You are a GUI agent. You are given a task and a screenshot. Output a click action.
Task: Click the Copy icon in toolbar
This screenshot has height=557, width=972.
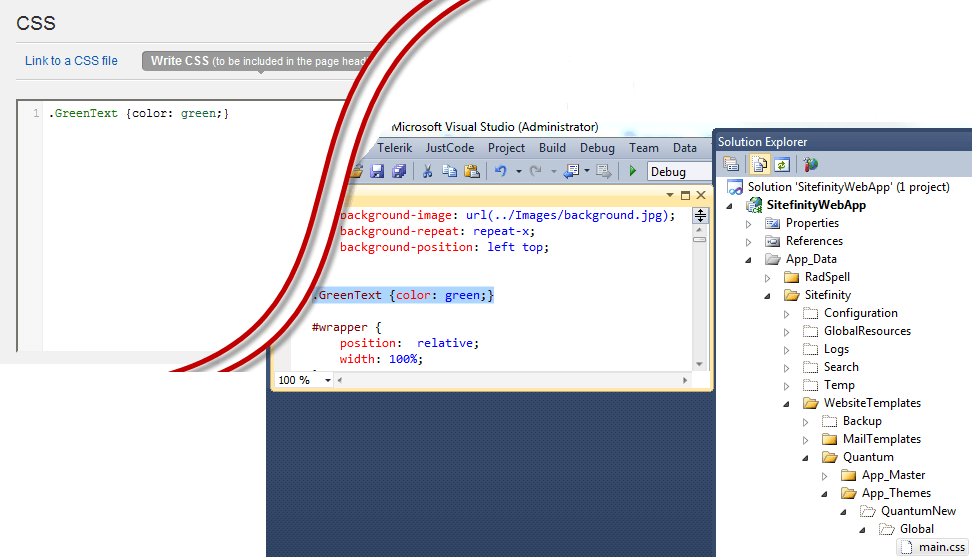(x=449, y=171)
